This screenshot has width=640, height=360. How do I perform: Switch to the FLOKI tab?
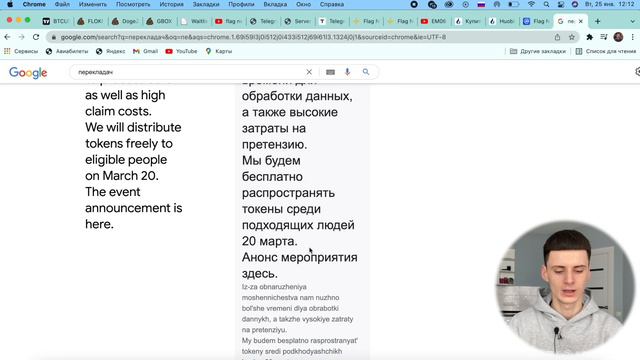[x=91, y=21]
